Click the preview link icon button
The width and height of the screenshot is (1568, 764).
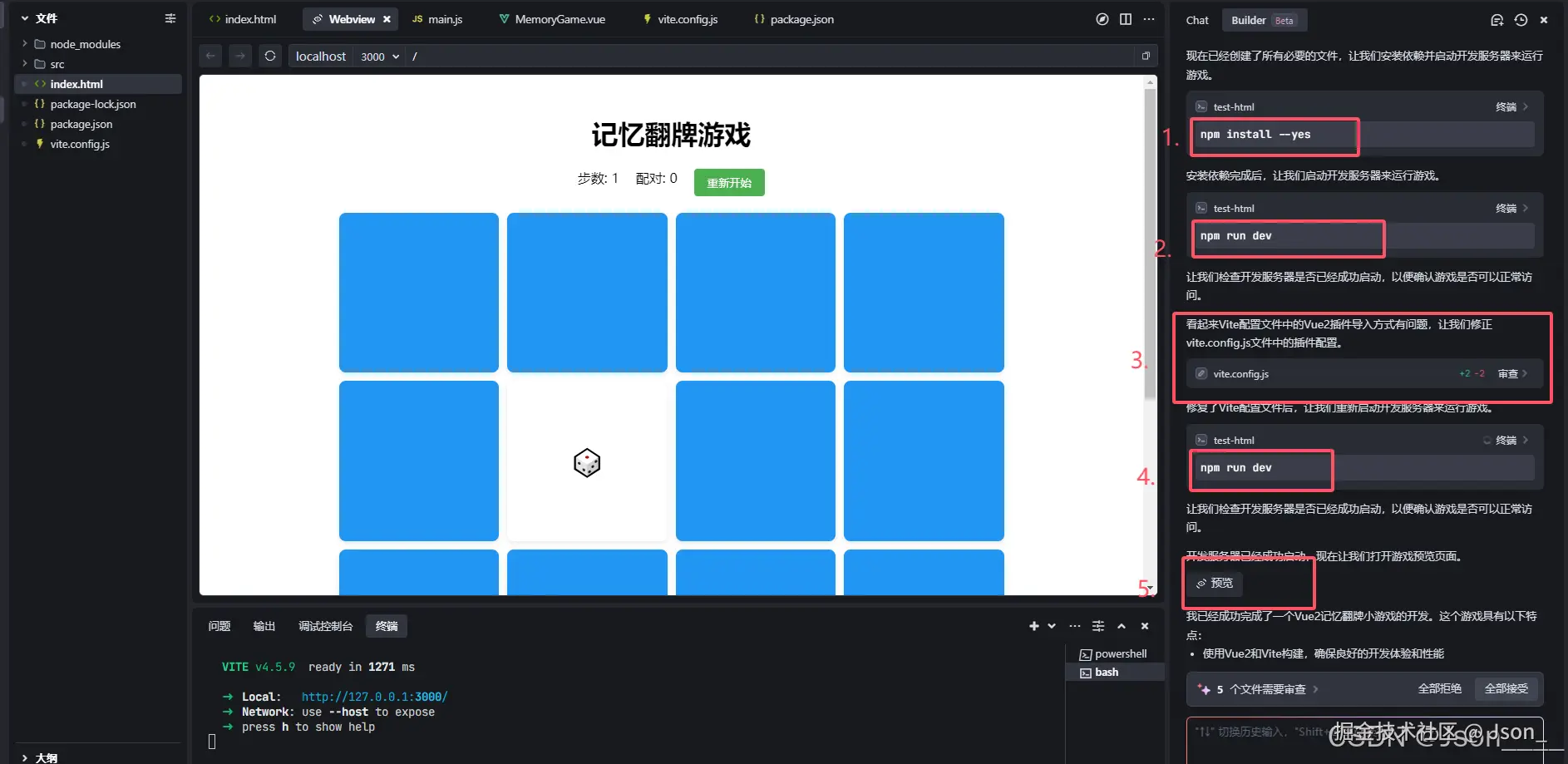[x=1215, y=584]
